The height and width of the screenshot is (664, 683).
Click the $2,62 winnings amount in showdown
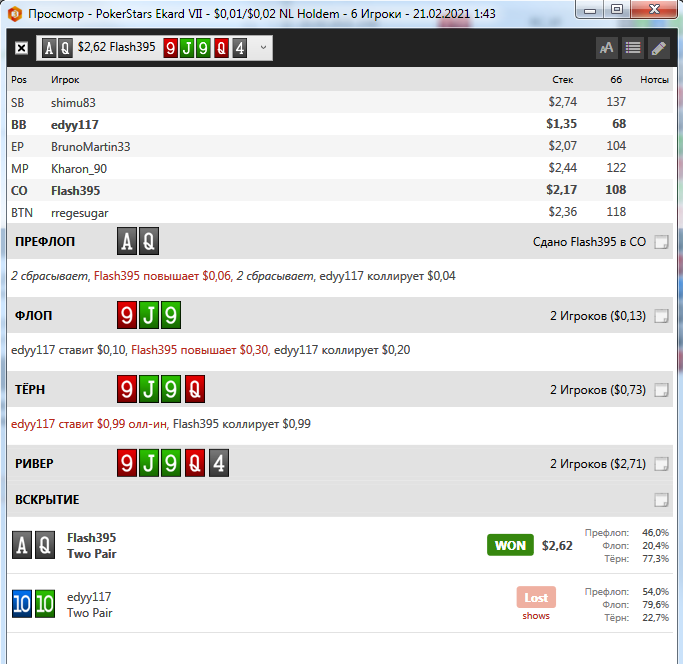[557, 545]
